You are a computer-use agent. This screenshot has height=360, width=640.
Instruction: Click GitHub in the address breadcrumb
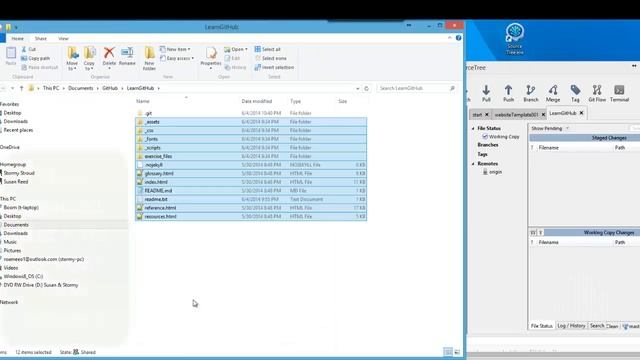click(x=110, y=88)
